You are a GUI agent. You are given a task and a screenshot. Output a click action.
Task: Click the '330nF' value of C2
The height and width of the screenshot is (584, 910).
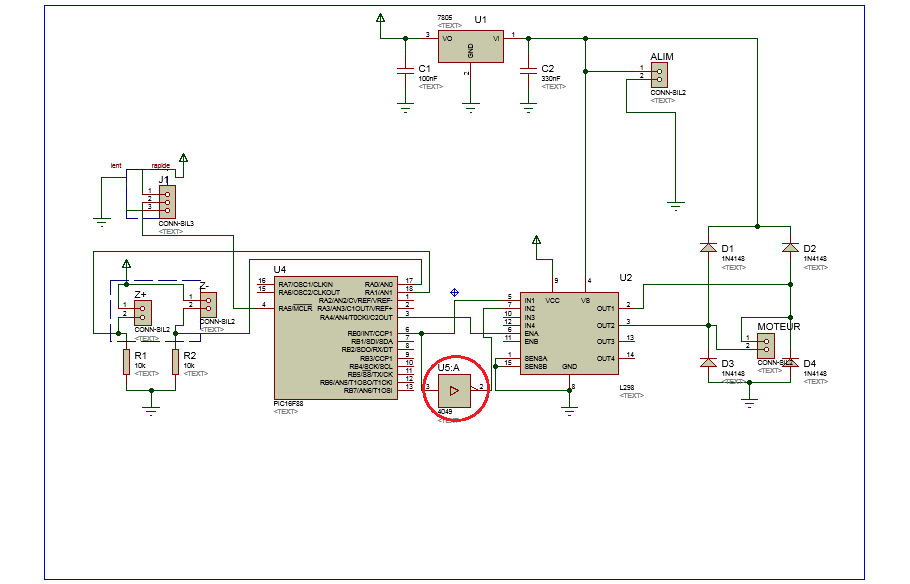coord(551,78)
